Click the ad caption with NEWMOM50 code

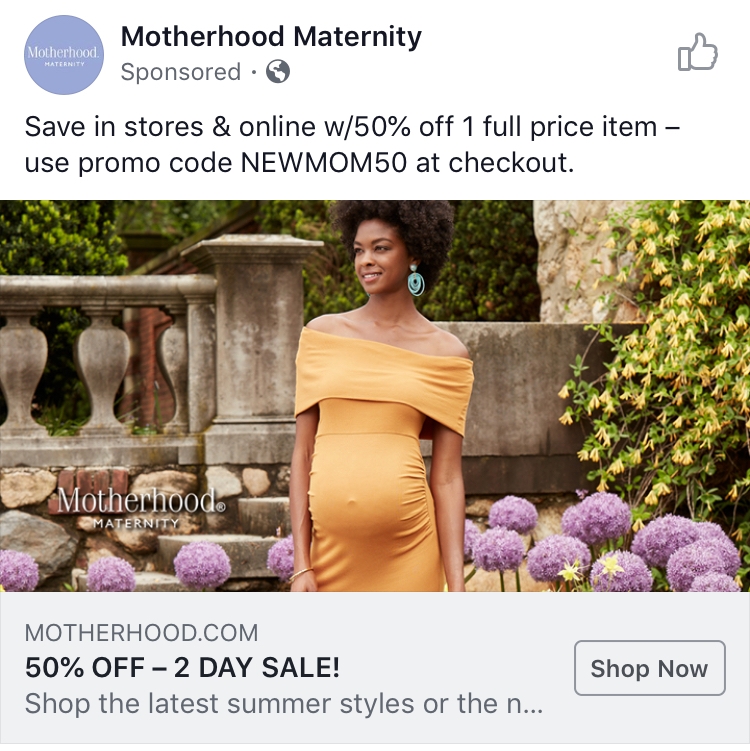tap(352, 145)
